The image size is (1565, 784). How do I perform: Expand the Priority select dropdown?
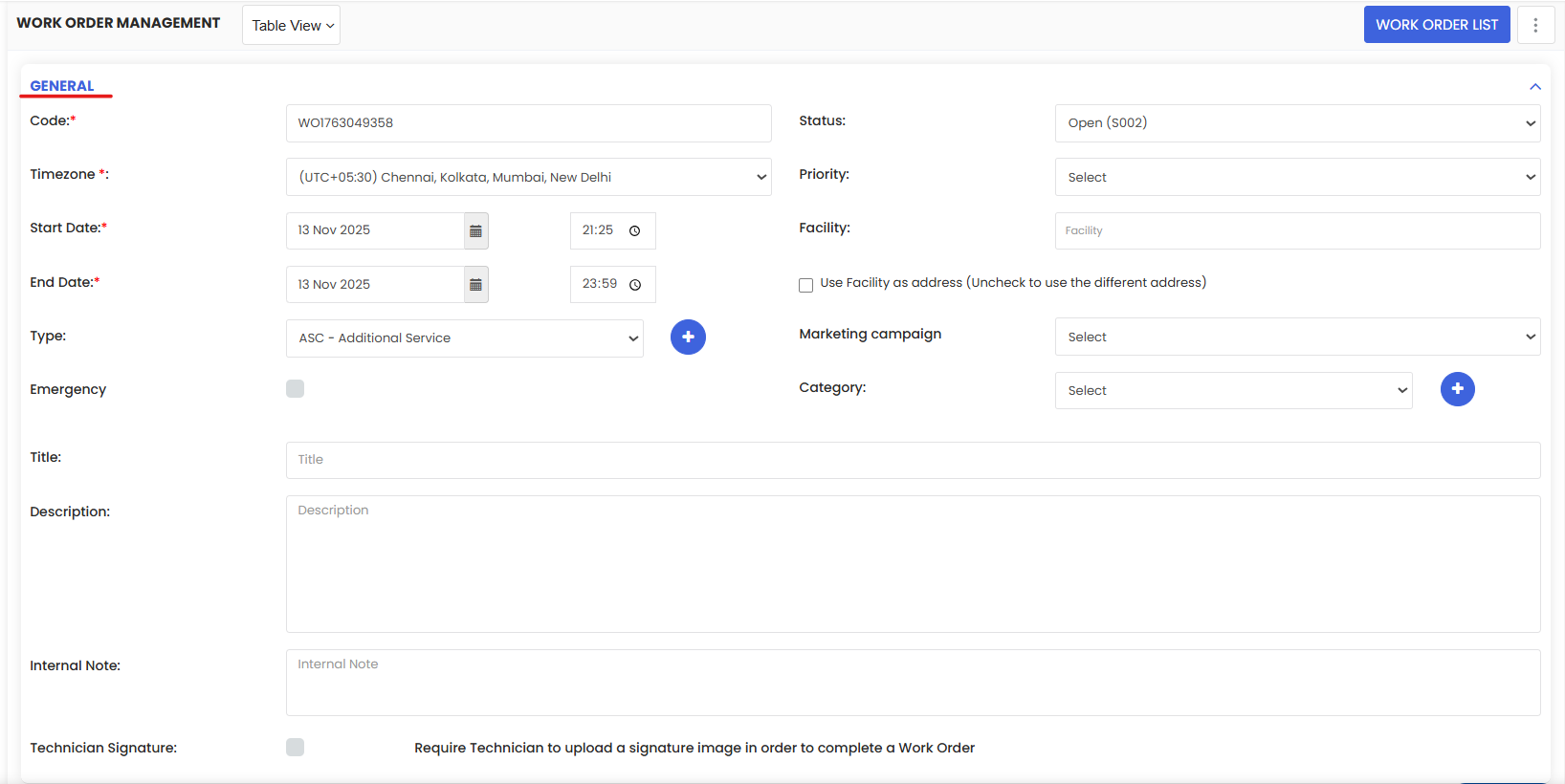point(1297,177)
